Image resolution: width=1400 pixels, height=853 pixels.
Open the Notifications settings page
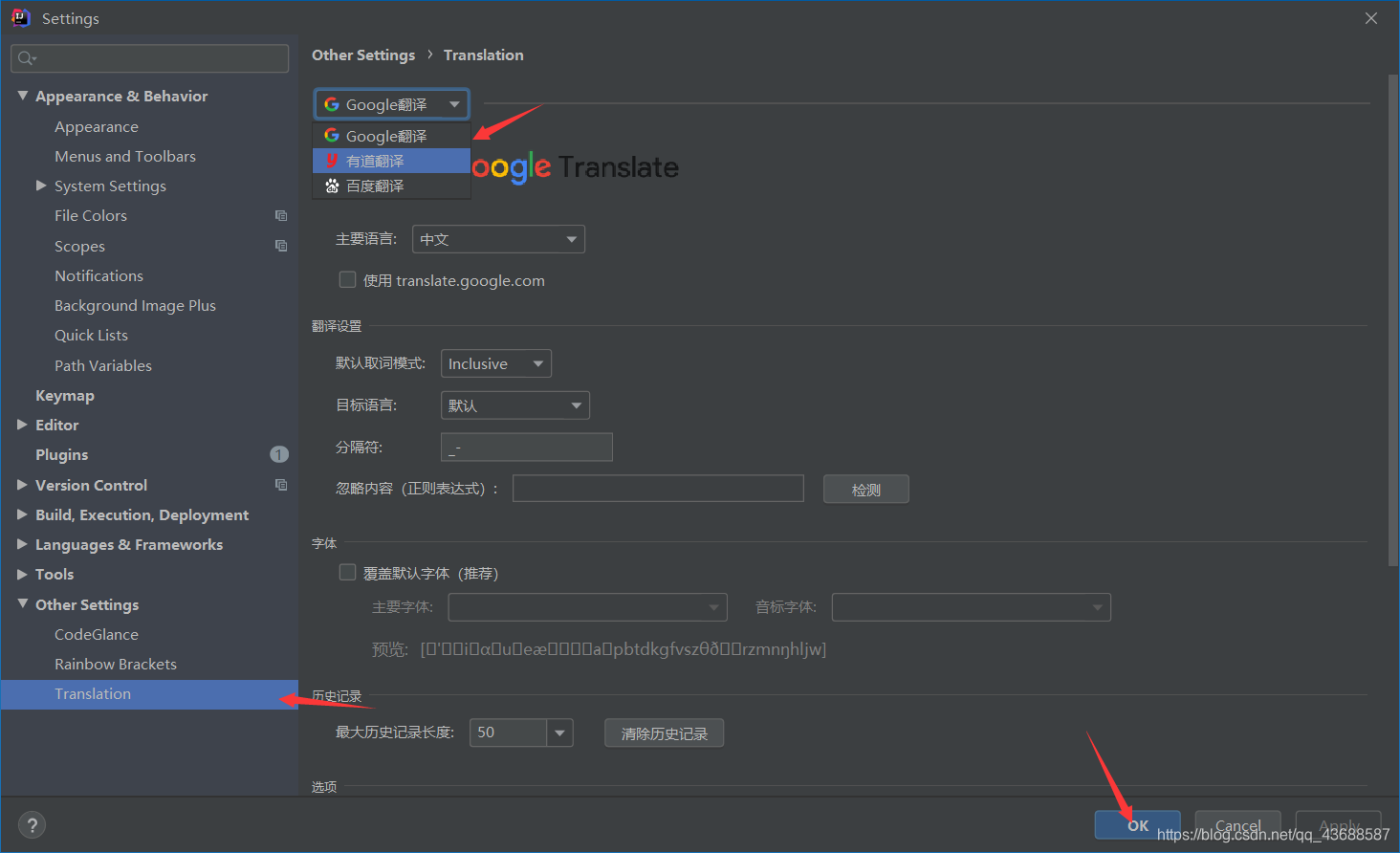(x=98, y=275)
